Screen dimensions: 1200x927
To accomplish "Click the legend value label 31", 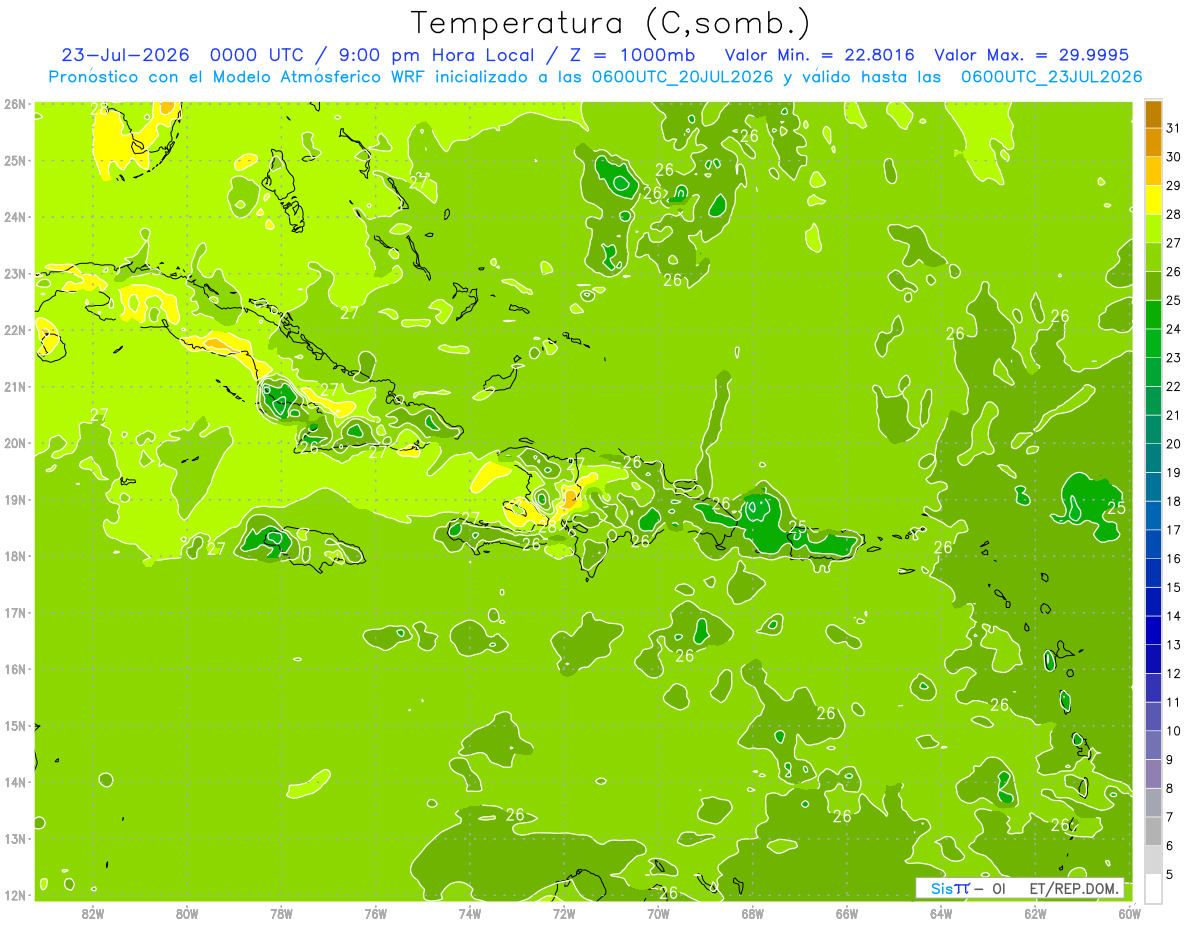I will (x=1173, y=128).
